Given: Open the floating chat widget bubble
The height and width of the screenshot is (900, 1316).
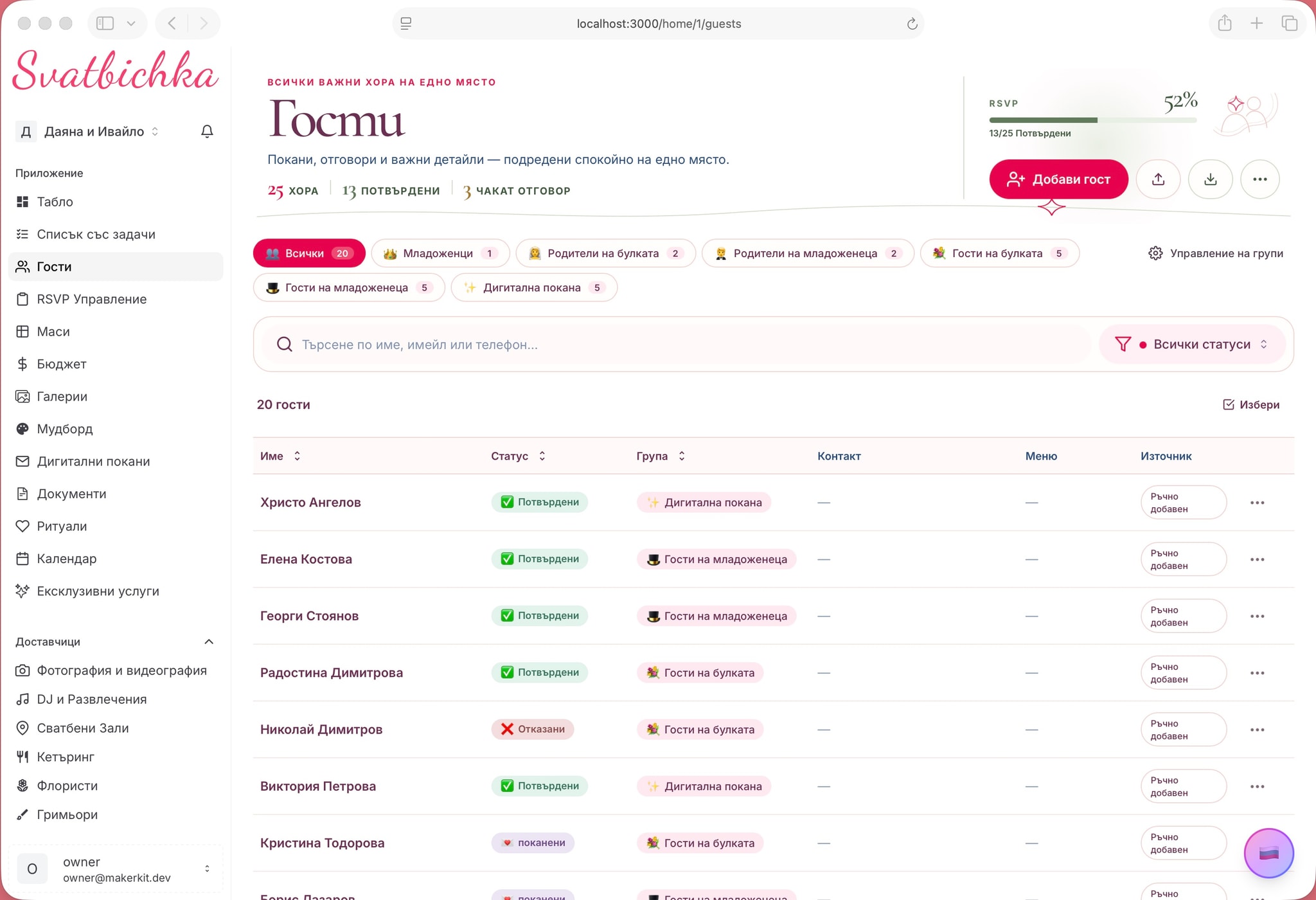Looking at the screenshot, I should (1268, 853).
